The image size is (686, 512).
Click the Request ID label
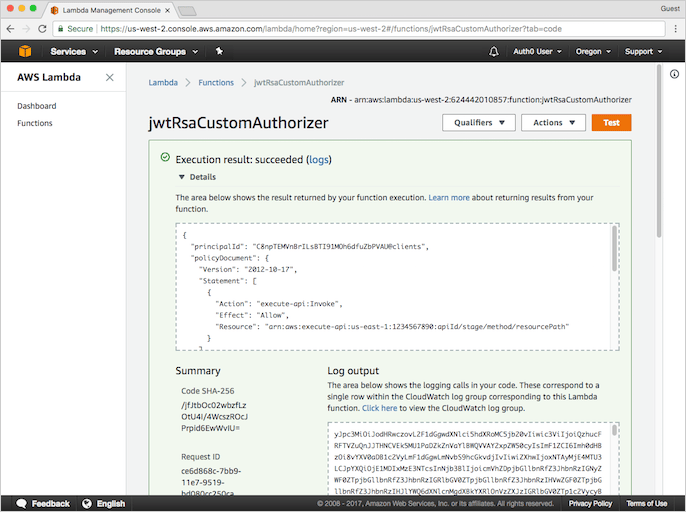click(200, 457)
